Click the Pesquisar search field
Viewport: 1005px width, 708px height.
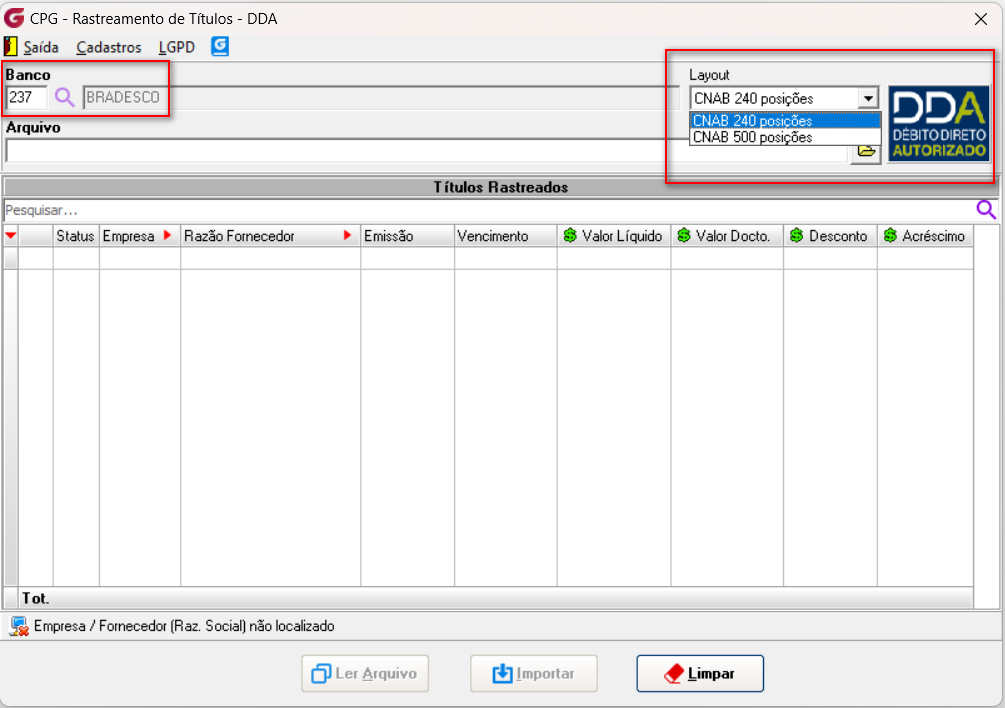pyautogui.click(x=487, y=210)
